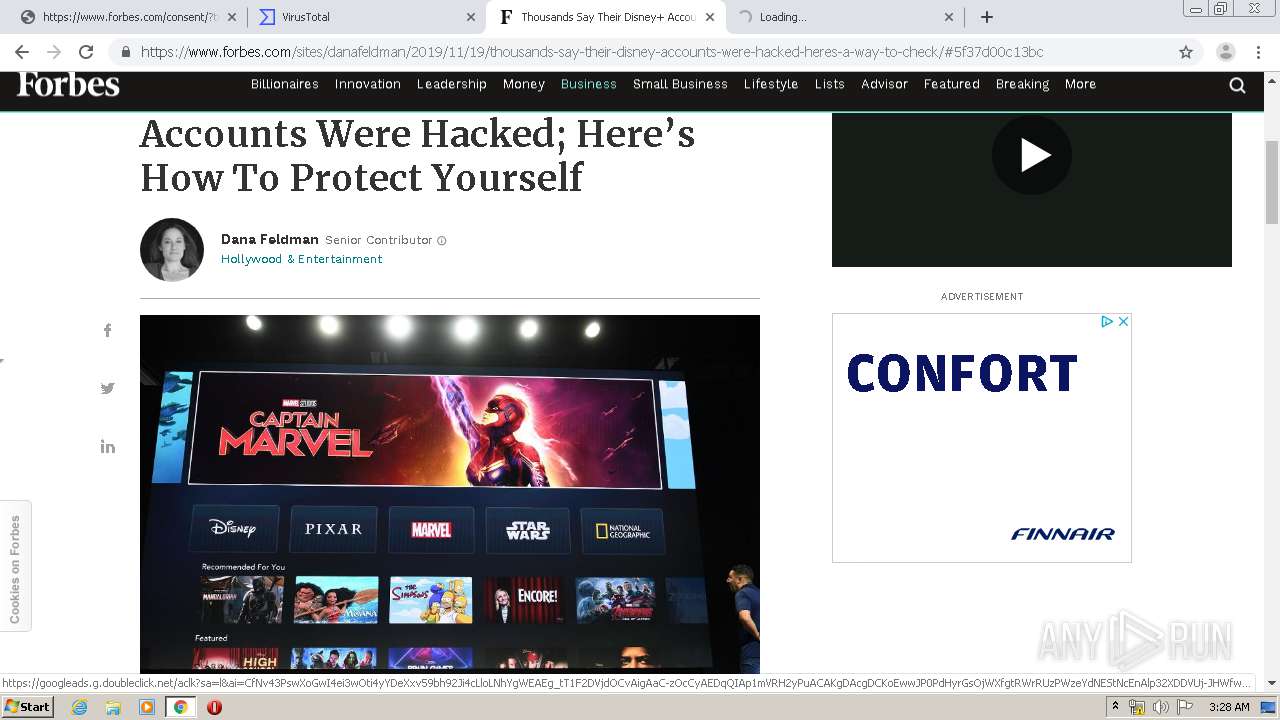Click the network icon in system tray

1137,707
